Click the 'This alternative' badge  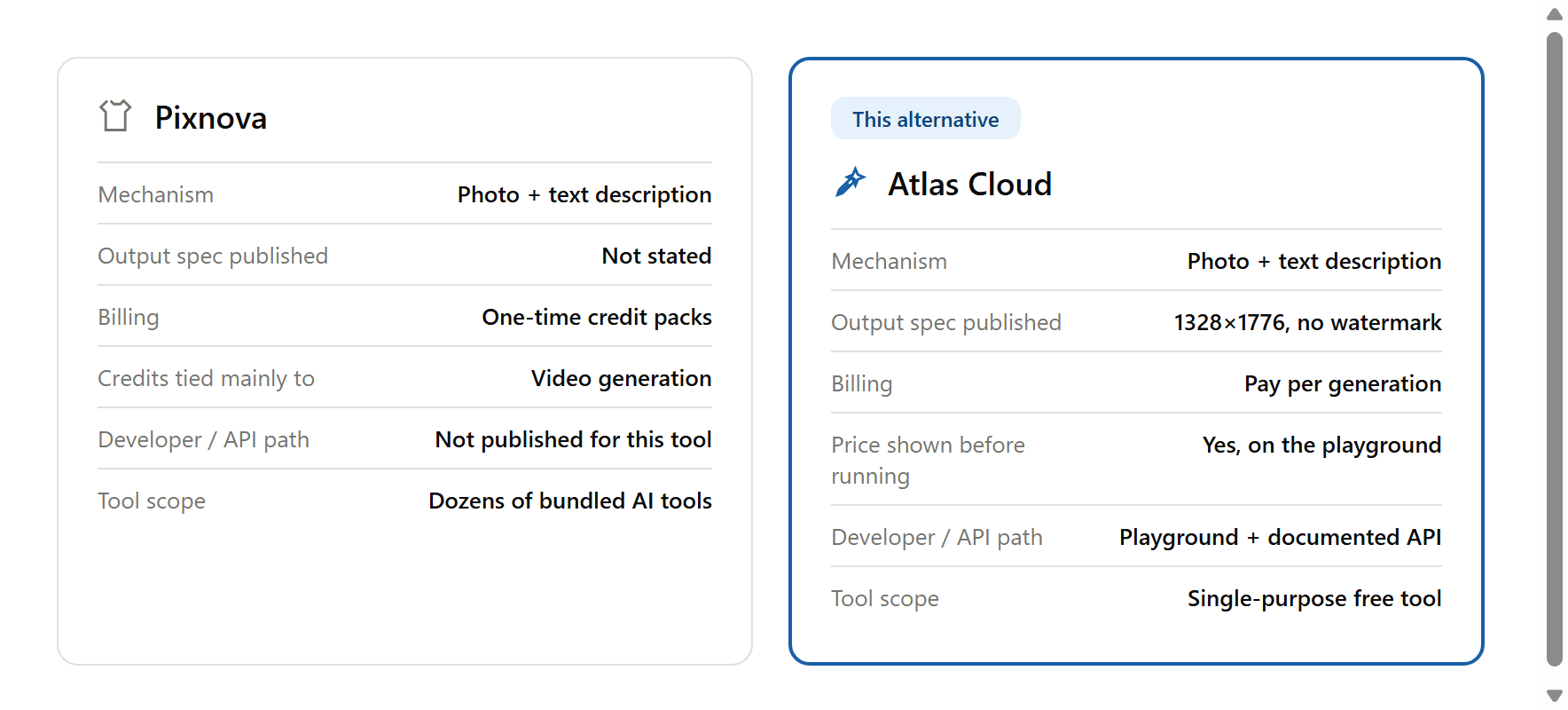(x=926, y=119)
